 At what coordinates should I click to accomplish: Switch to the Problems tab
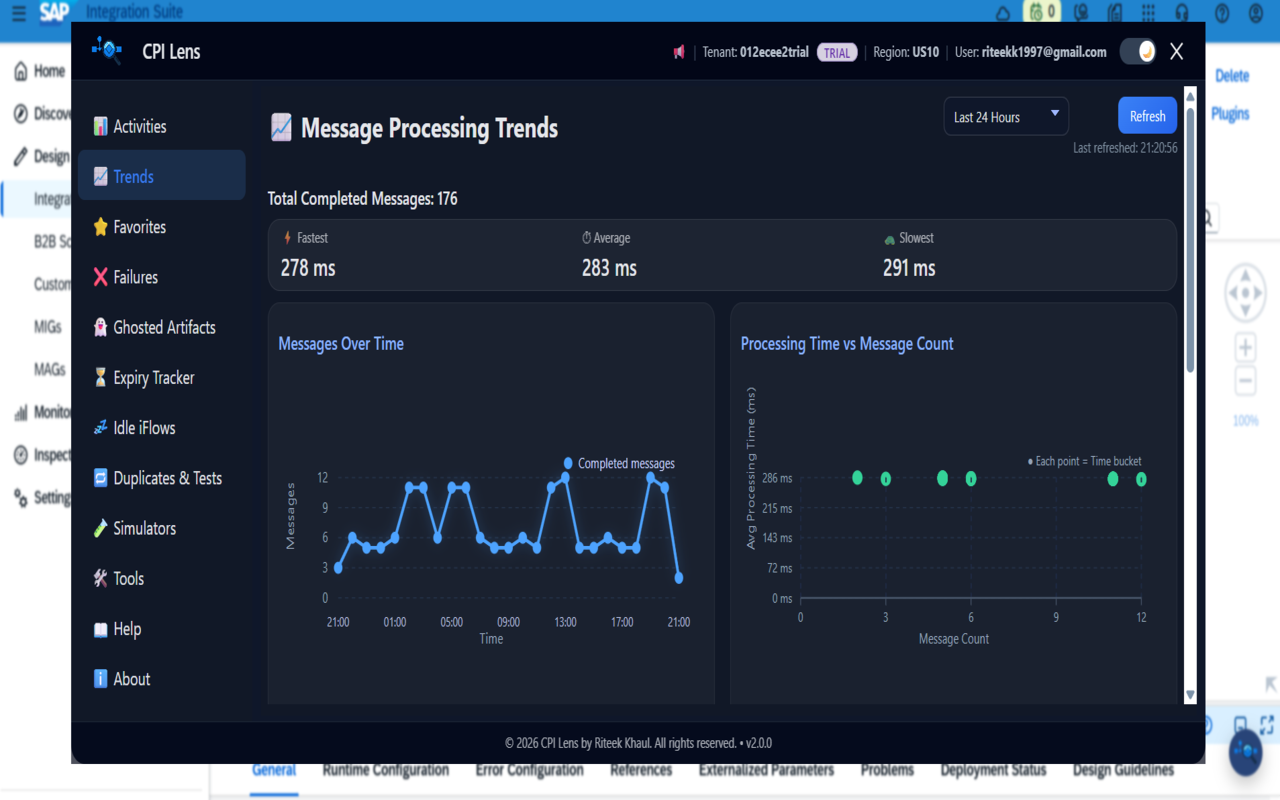pyautogui.click(x=886, y=770)
